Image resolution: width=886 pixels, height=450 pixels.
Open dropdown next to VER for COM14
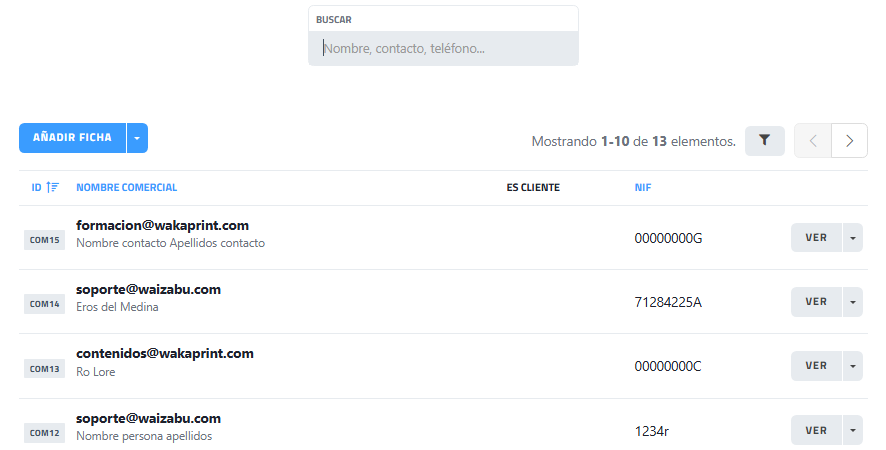(852, 302)
